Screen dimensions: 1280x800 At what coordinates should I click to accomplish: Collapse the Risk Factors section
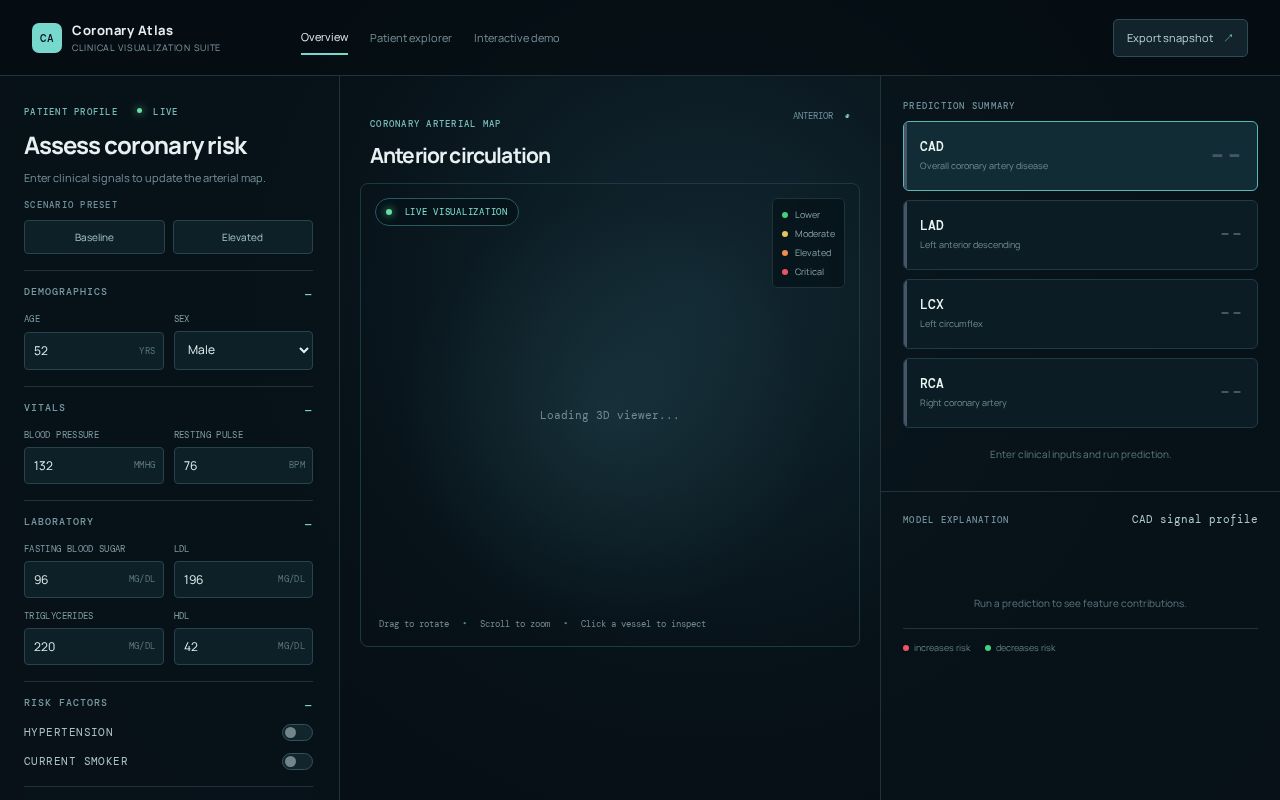(x=308, y=706)
